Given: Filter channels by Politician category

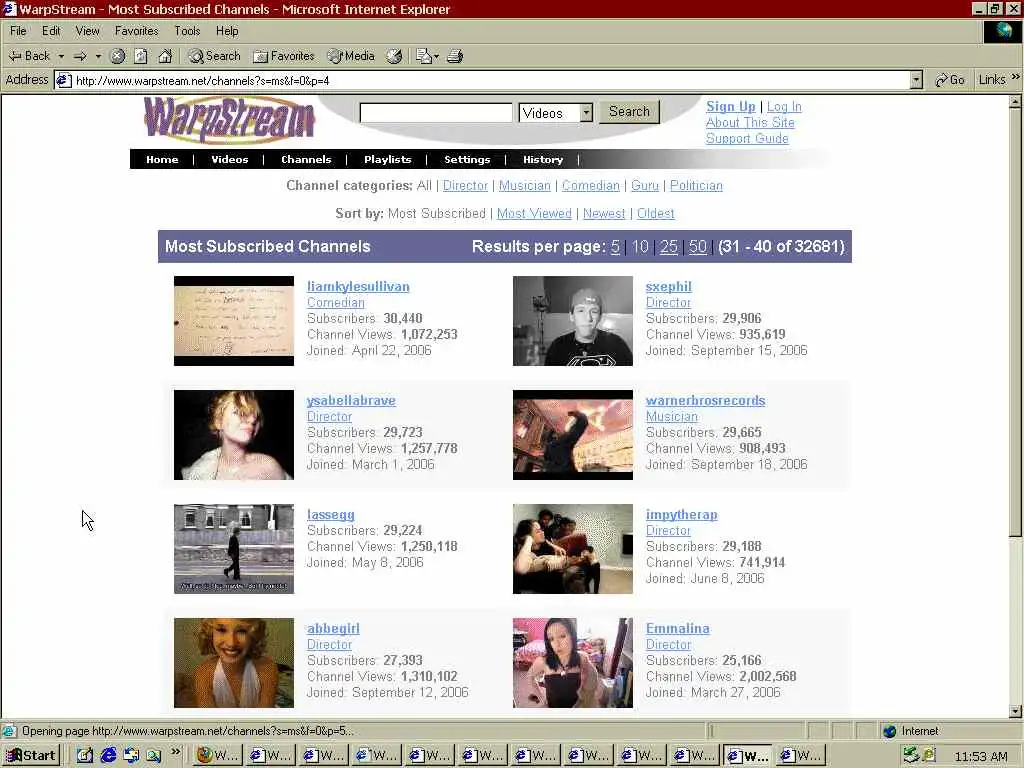Looking at the screenshot, I should click(x=696, y=185).
